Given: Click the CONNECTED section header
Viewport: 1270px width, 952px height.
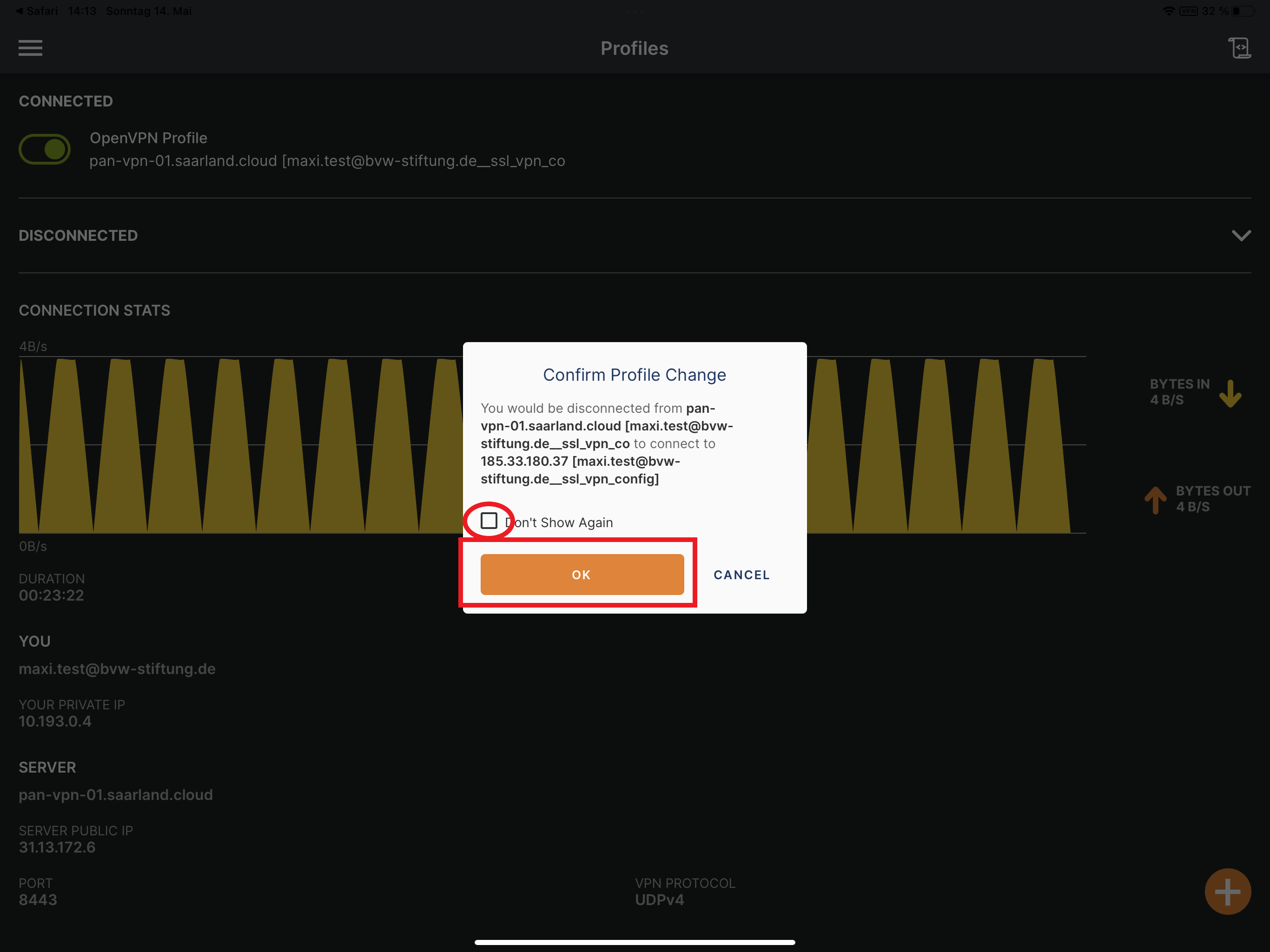Looking at the screenshot, I should (66, 101).
